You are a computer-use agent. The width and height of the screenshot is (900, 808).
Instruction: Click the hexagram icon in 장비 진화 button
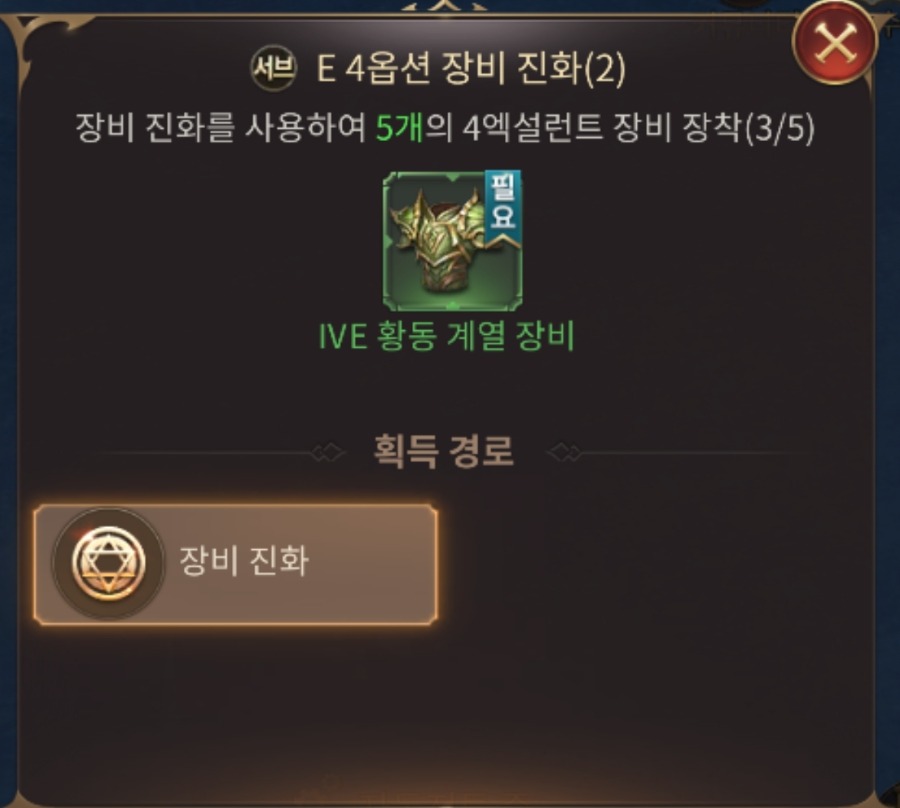click(108, 563)
